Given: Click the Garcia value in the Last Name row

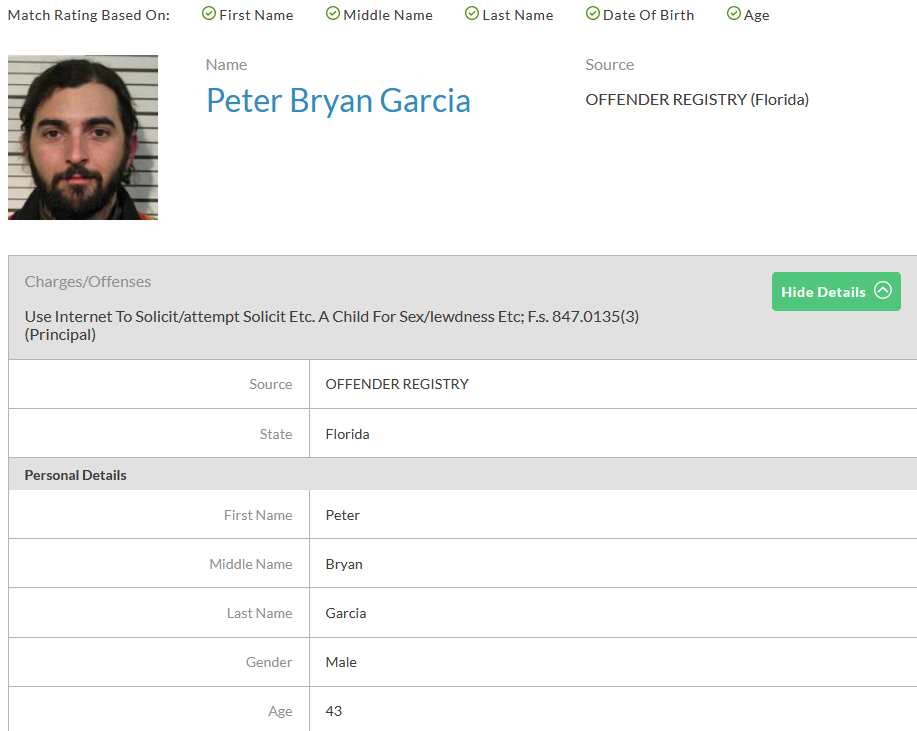Looking at the screenshot, I should pos(346,613).
